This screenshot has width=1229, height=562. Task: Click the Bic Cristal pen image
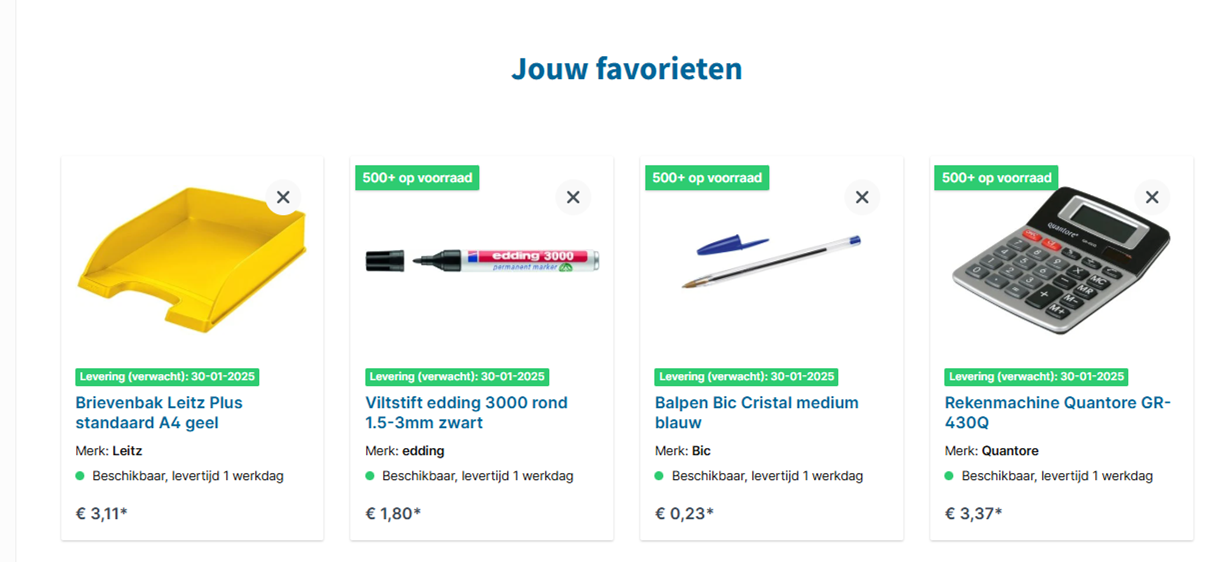click(770, 262)
